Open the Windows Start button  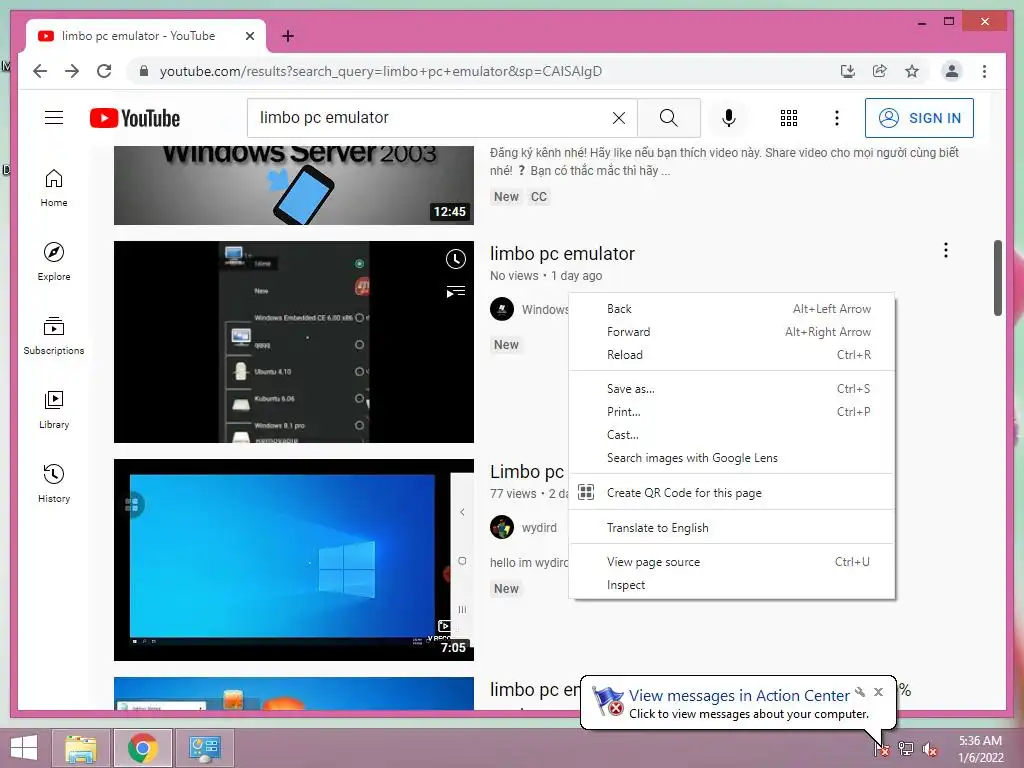(x=24, y=748)
